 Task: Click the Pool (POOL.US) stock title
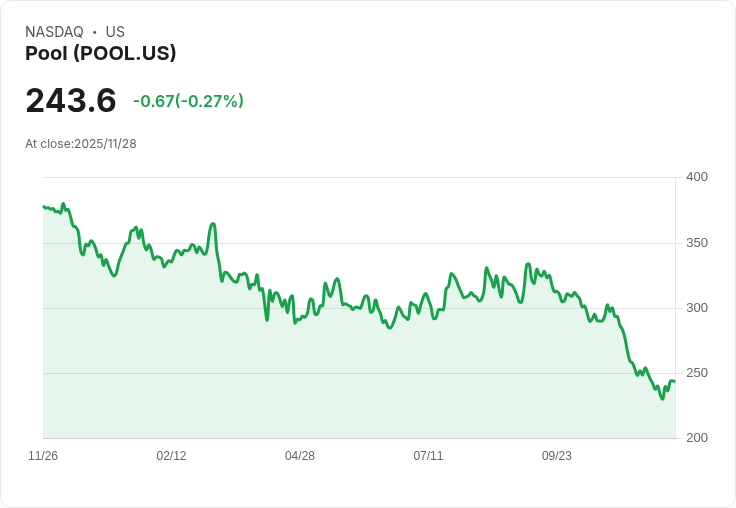tap(100, 54)
